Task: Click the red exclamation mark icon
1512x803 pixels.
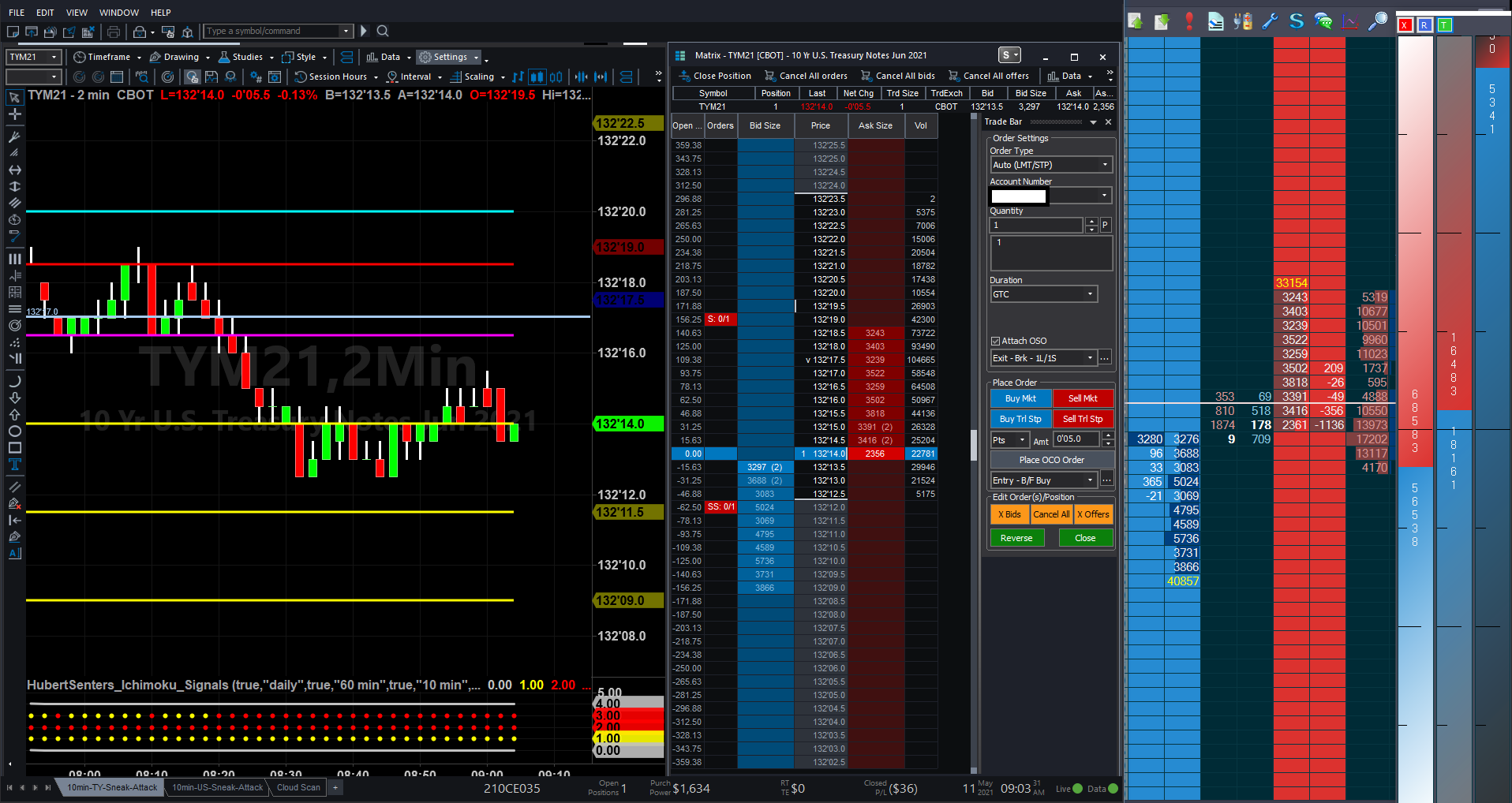Action: point(1189,21)
